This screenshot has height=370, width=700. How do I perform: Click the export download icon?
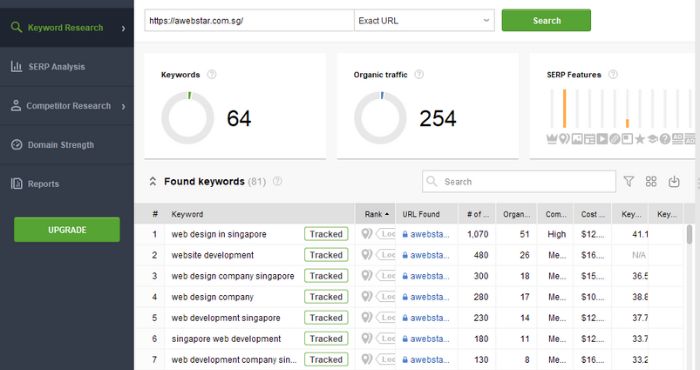coord(674,181)
